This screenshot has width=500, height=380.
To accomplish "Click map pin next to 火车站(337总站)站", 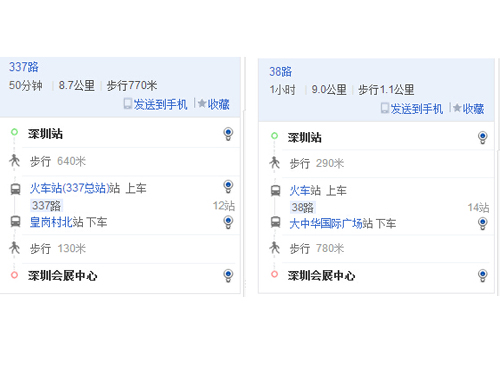I will (228, 186).
